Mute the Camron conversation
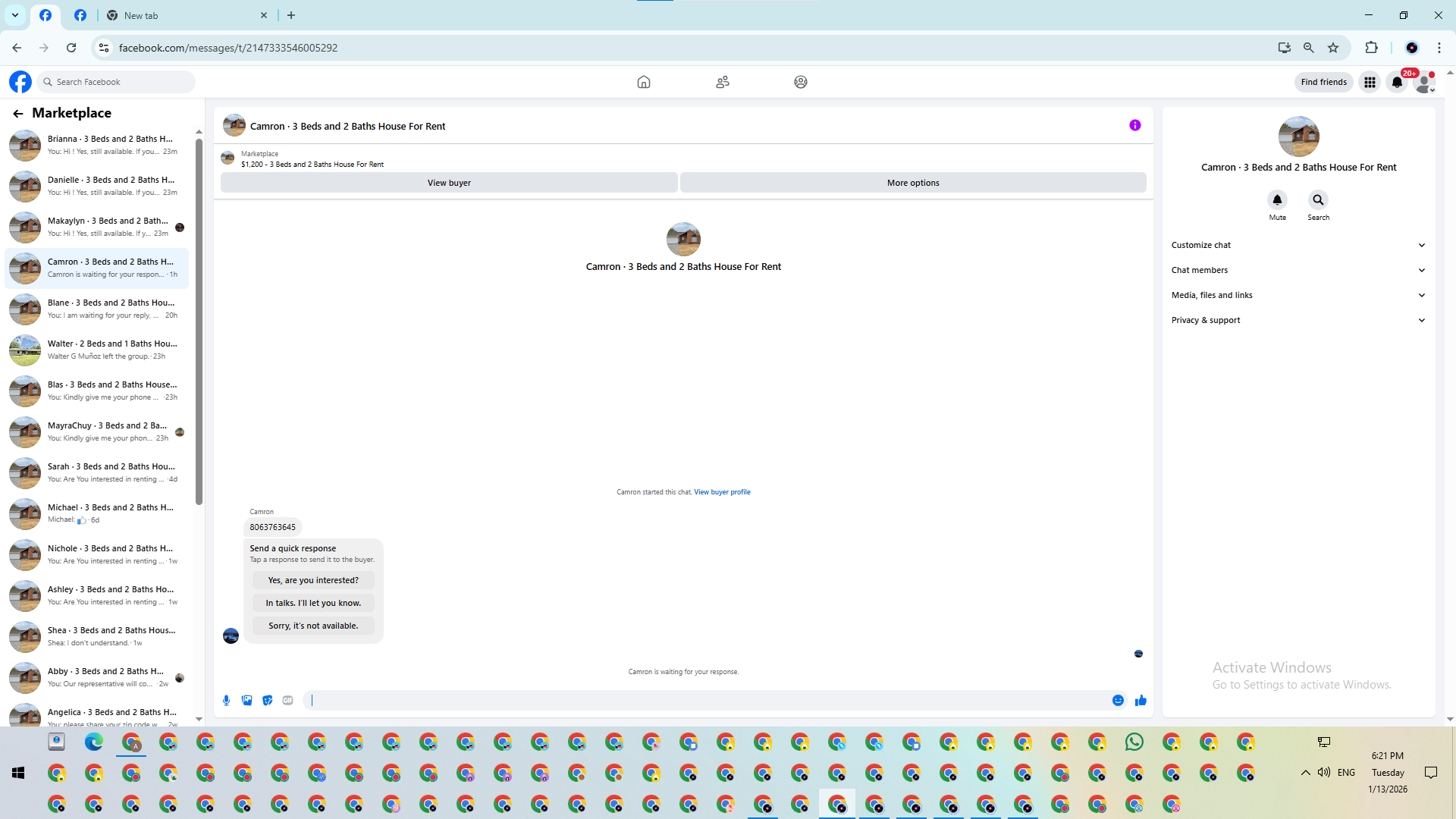This screenshot has height=819, width=1456. (1277, 200)
